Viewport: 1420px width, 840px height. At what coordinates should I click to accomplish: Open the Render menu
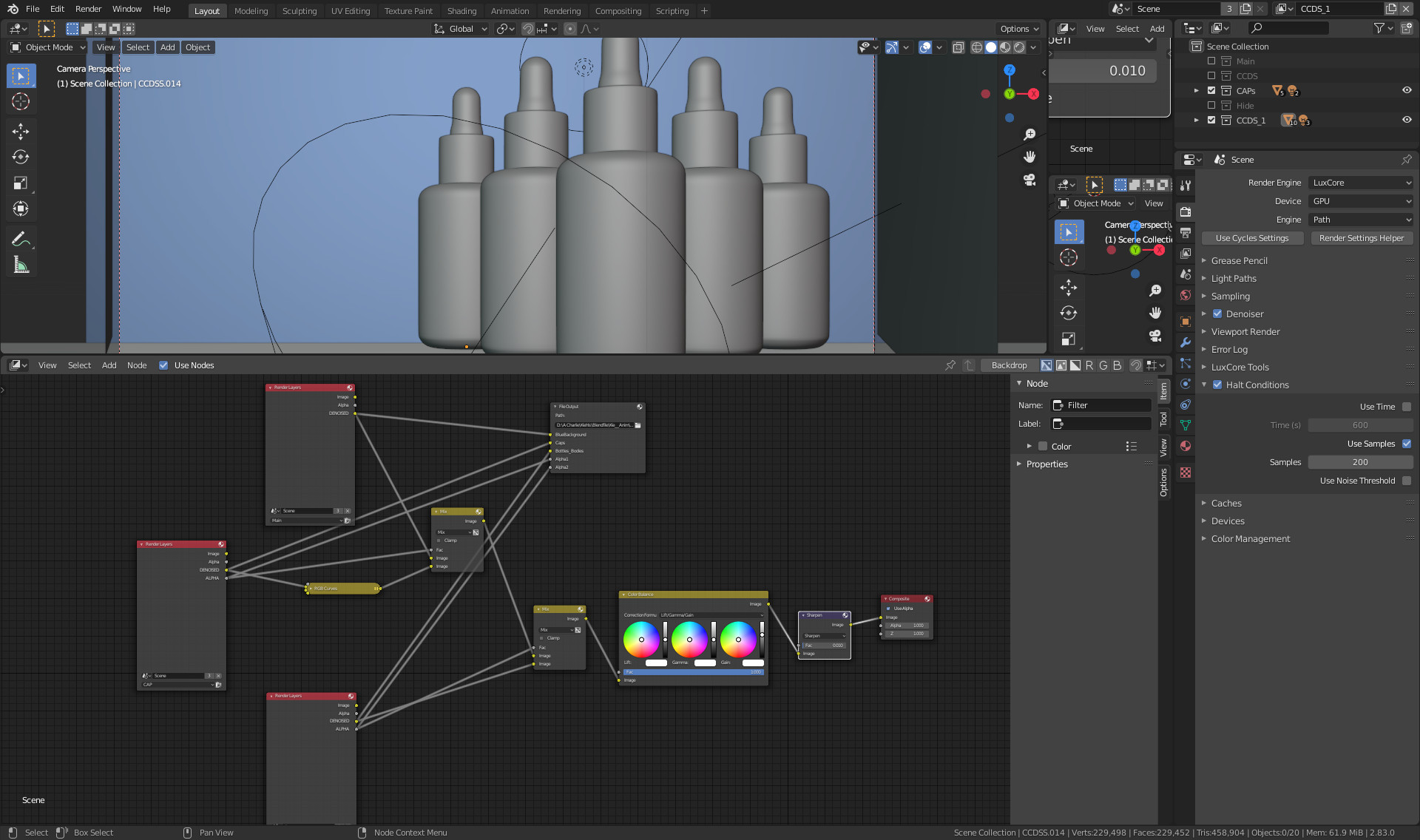88,9
